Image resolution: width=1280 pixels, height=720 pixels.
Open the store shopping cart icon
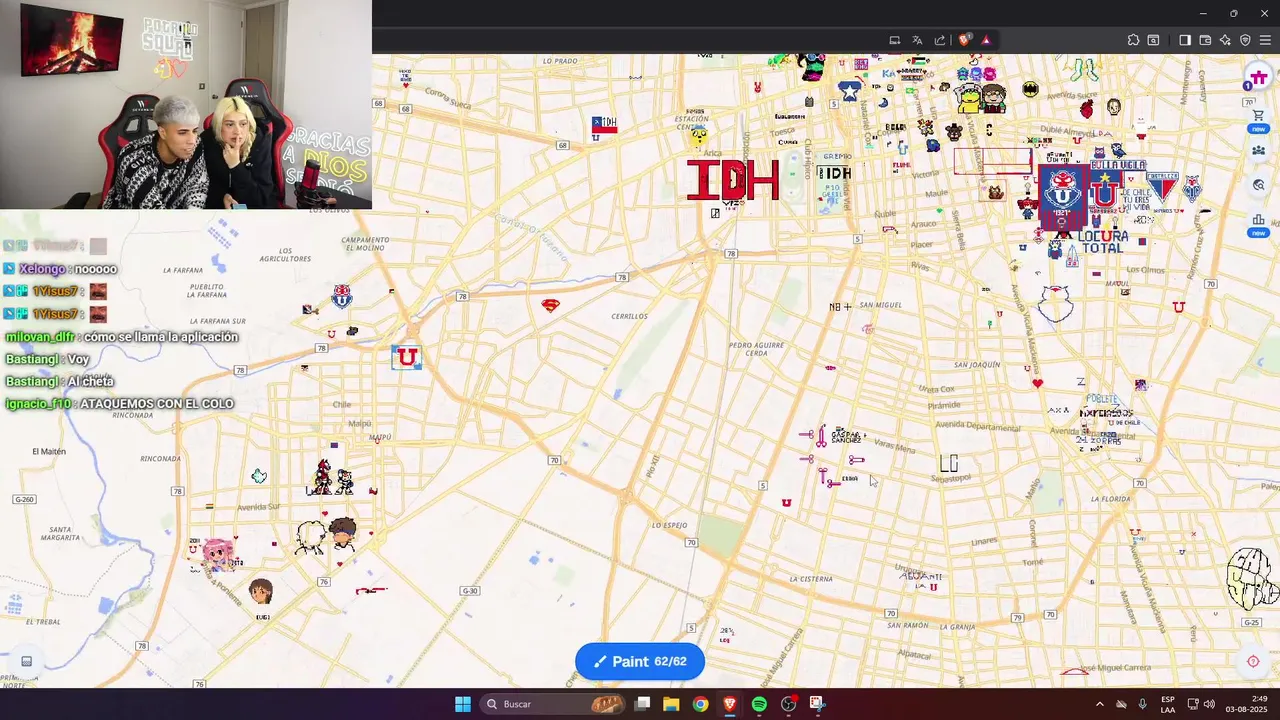click(x=1258, y=116)
